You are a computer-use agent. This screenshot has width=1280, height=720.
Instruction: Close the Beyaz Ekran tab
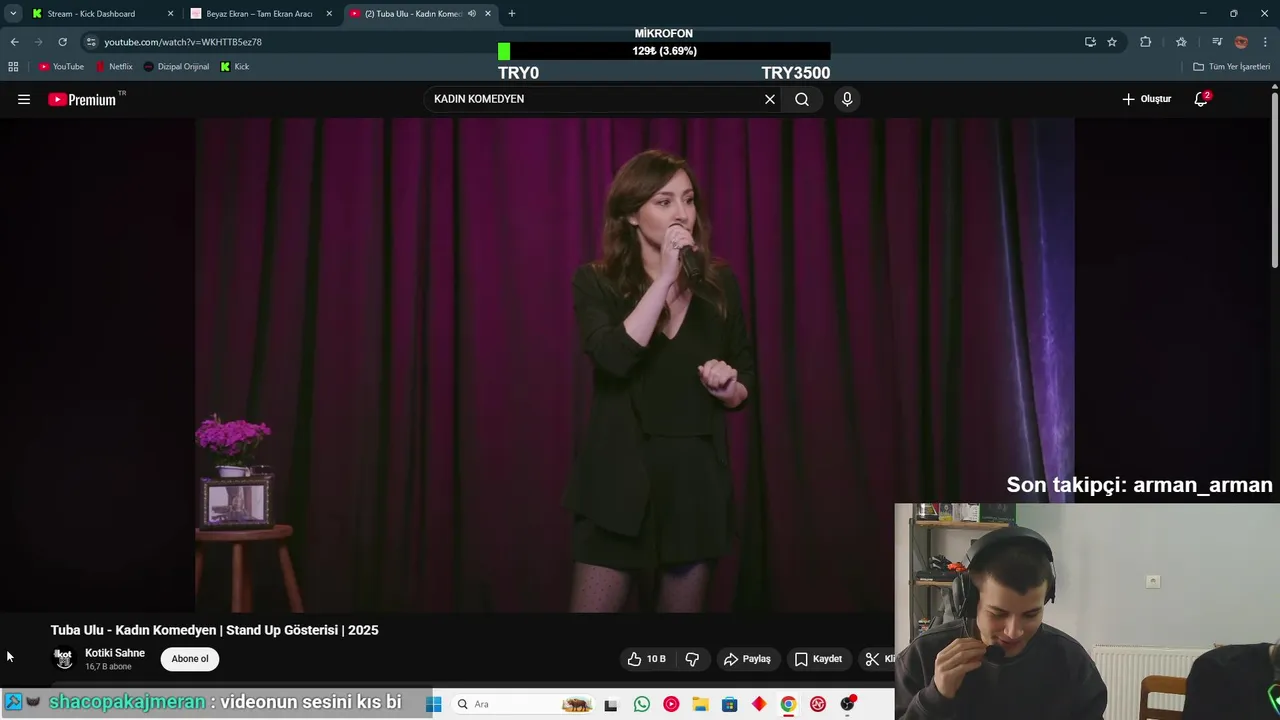coord(329,14)
